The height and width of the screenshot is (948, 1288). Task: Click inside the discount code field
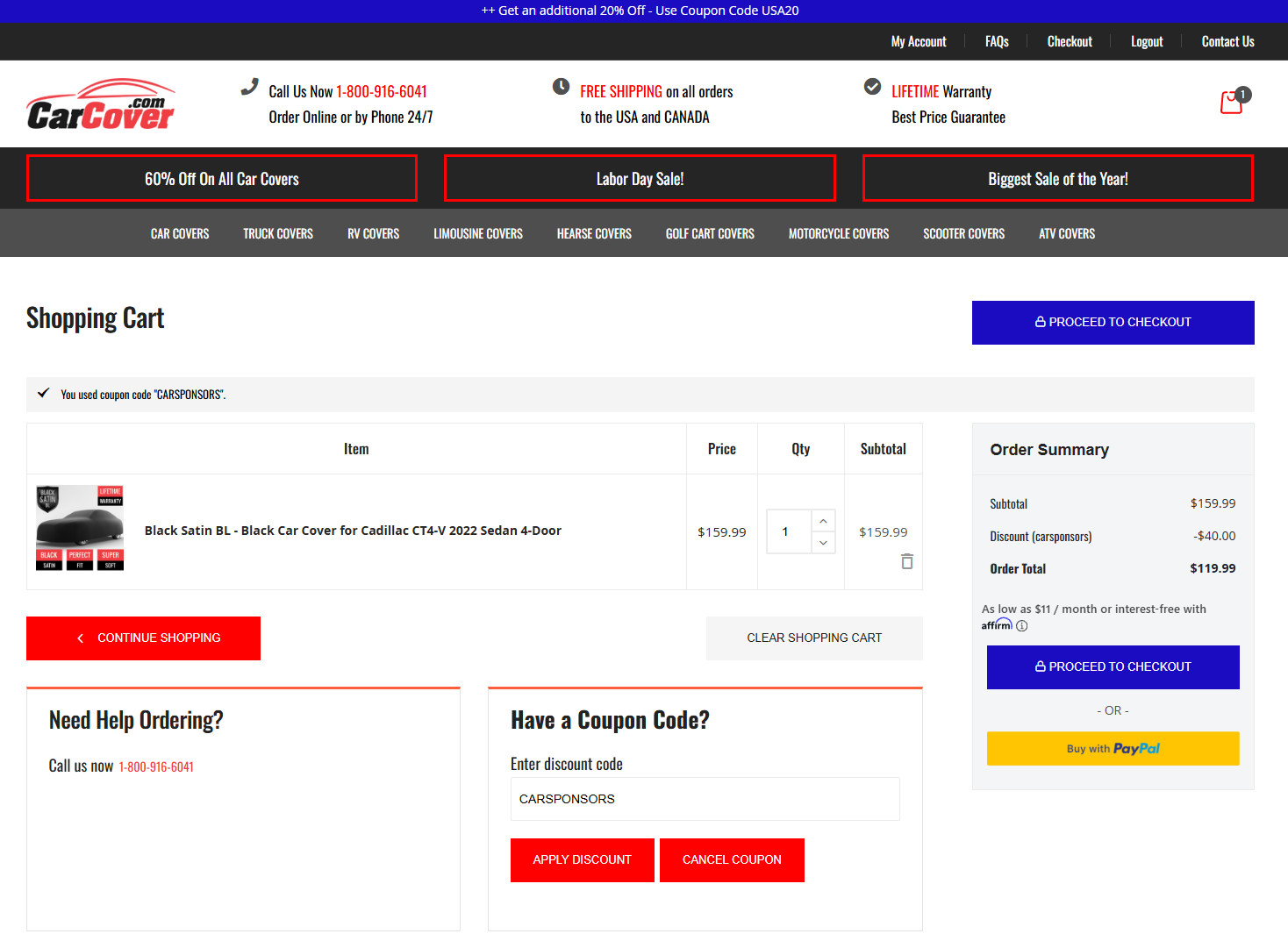pyautogui.click(x=705, y=799)
